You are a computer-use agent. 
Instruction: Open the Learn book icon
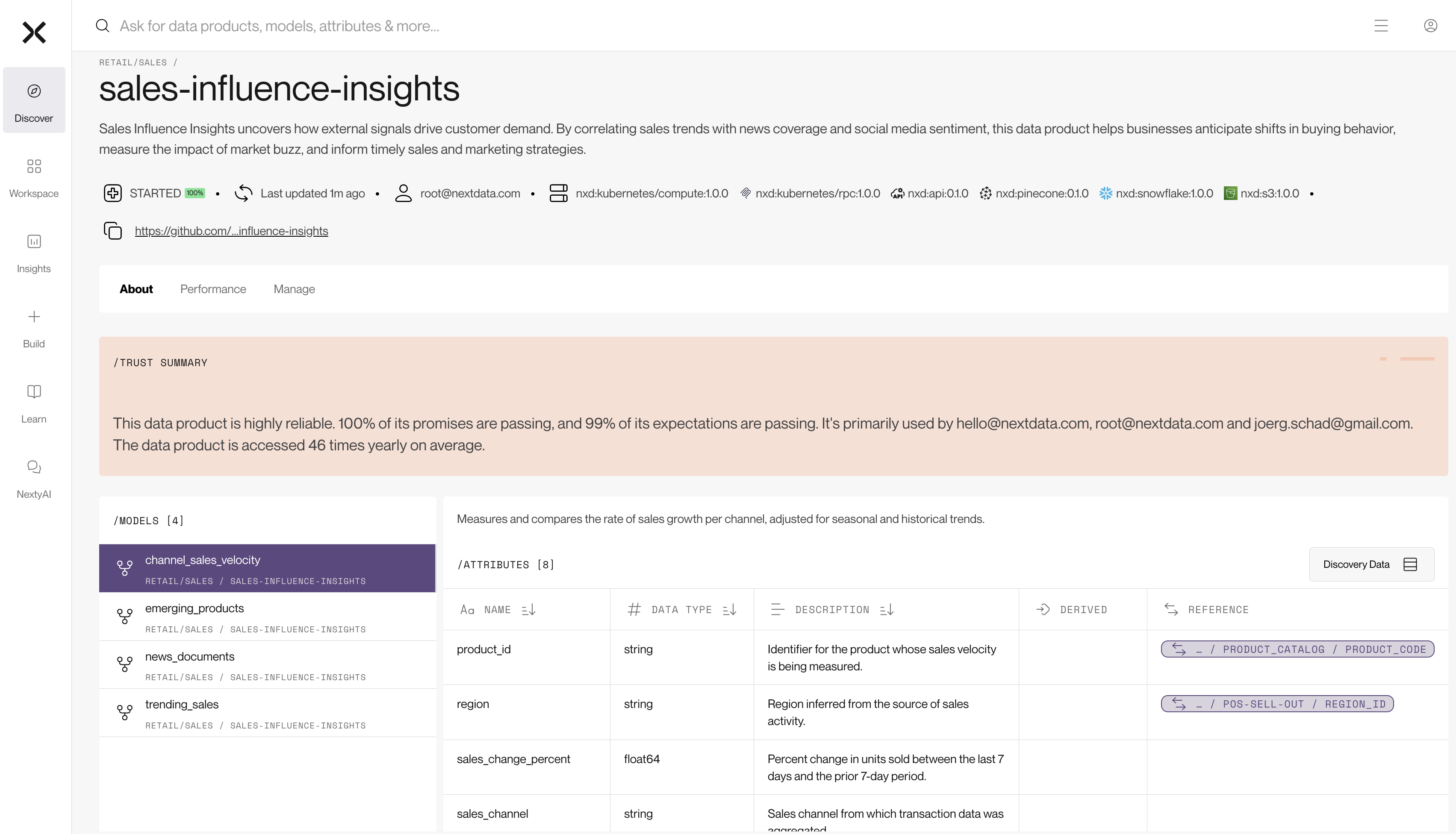[x=34, y=392]
